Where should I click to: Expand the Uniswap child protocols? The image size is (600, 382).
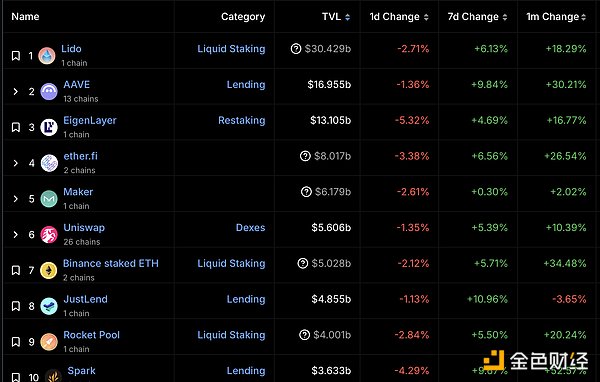pyautogui.click(x=16, y=235)
